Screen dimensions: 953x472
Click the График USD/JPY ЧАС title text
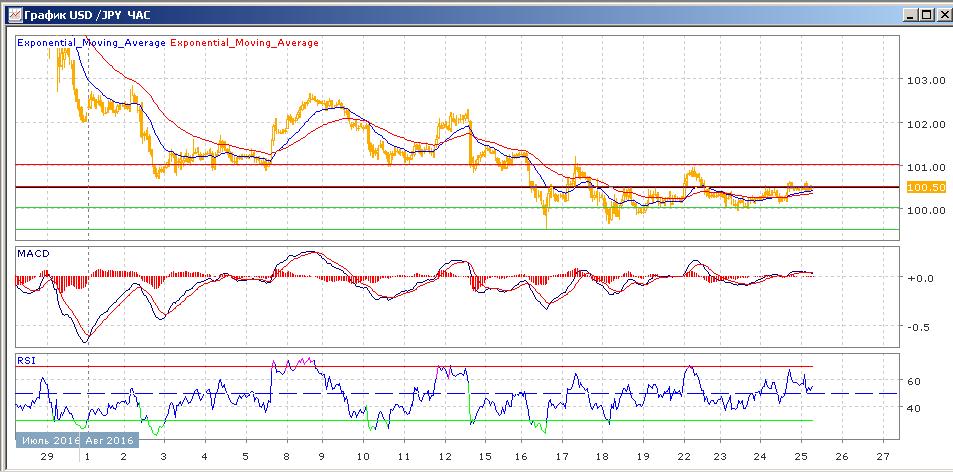pyautogui.click(x=88, y=14)
